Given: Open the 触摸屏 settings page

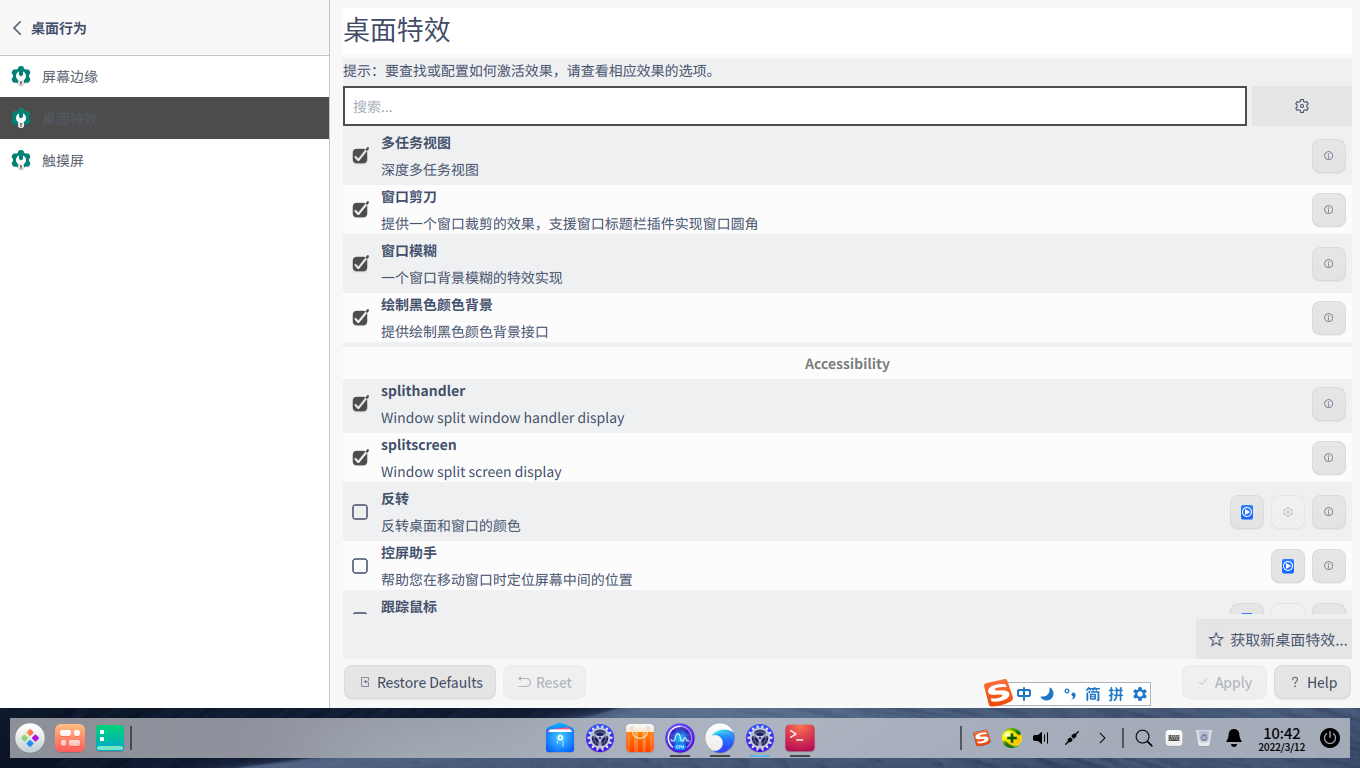Looking at the screenshot, I should point(60,160).
